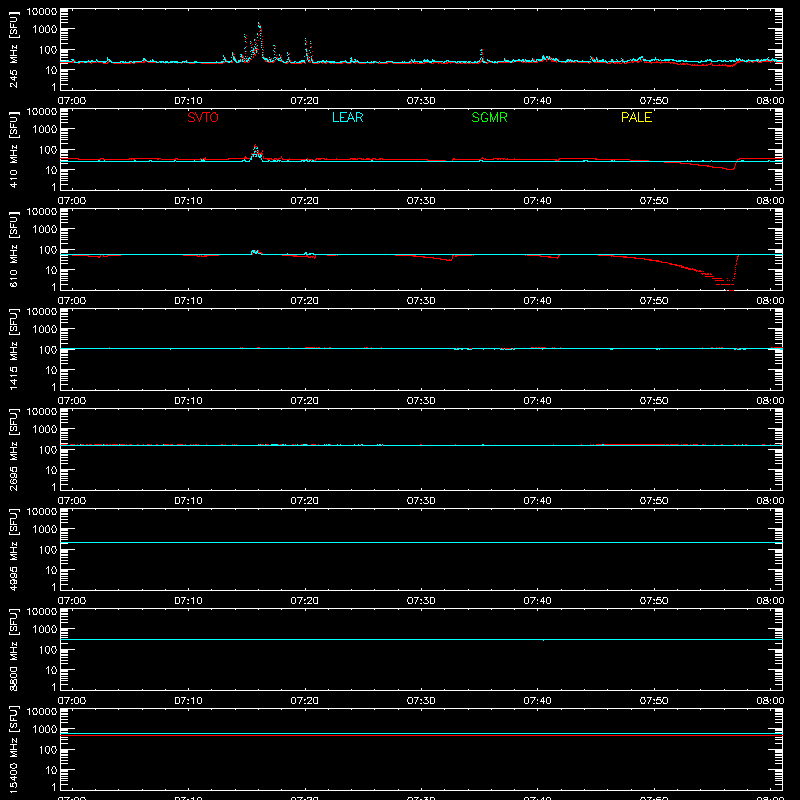Click the 10 y-axis label in the 8800 MHz panel
Viewport: 800px width, 800px height.
click(x=51, y=670)
